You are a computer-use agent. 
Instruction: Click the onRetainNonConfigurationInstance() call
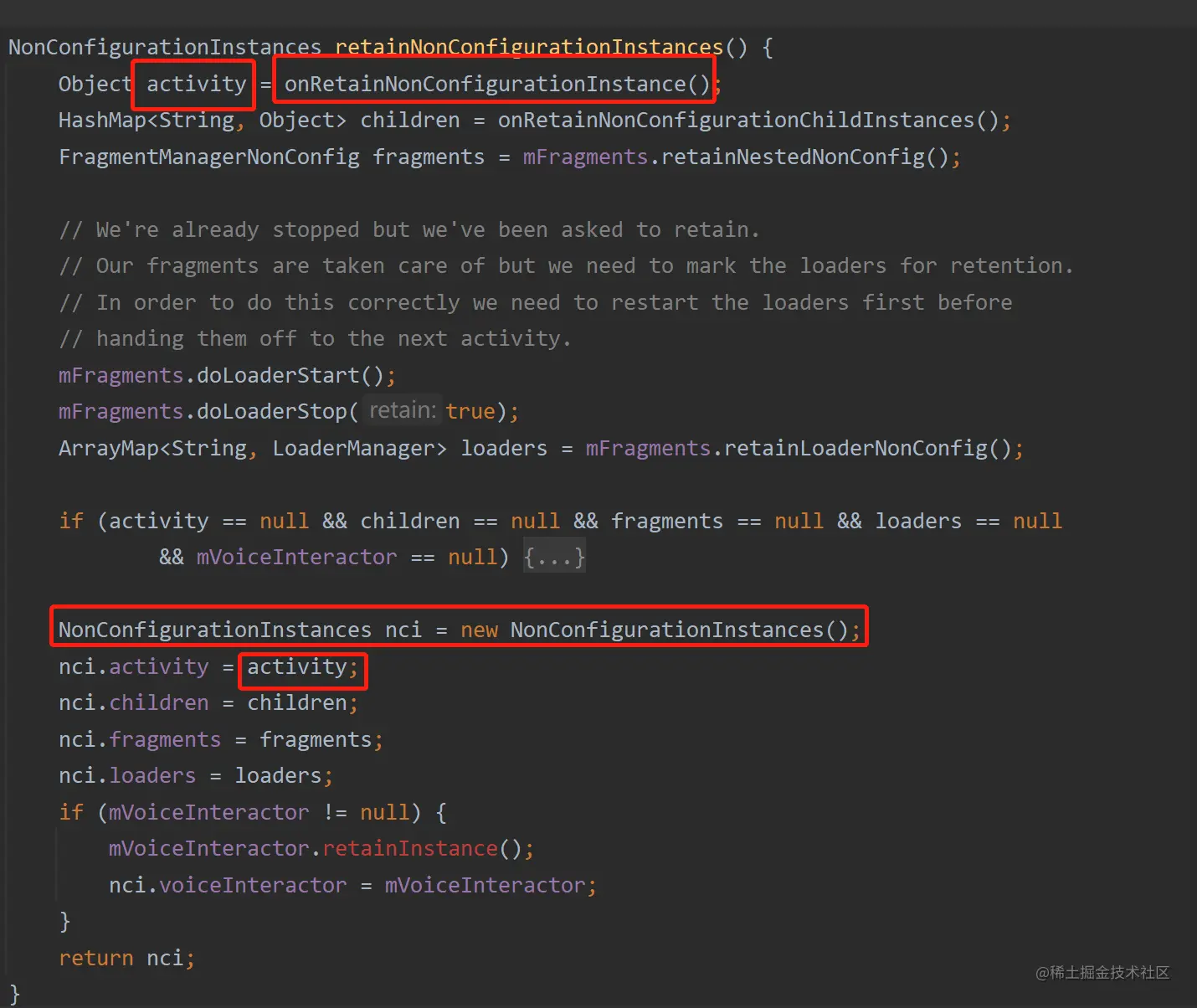point(497,84)
